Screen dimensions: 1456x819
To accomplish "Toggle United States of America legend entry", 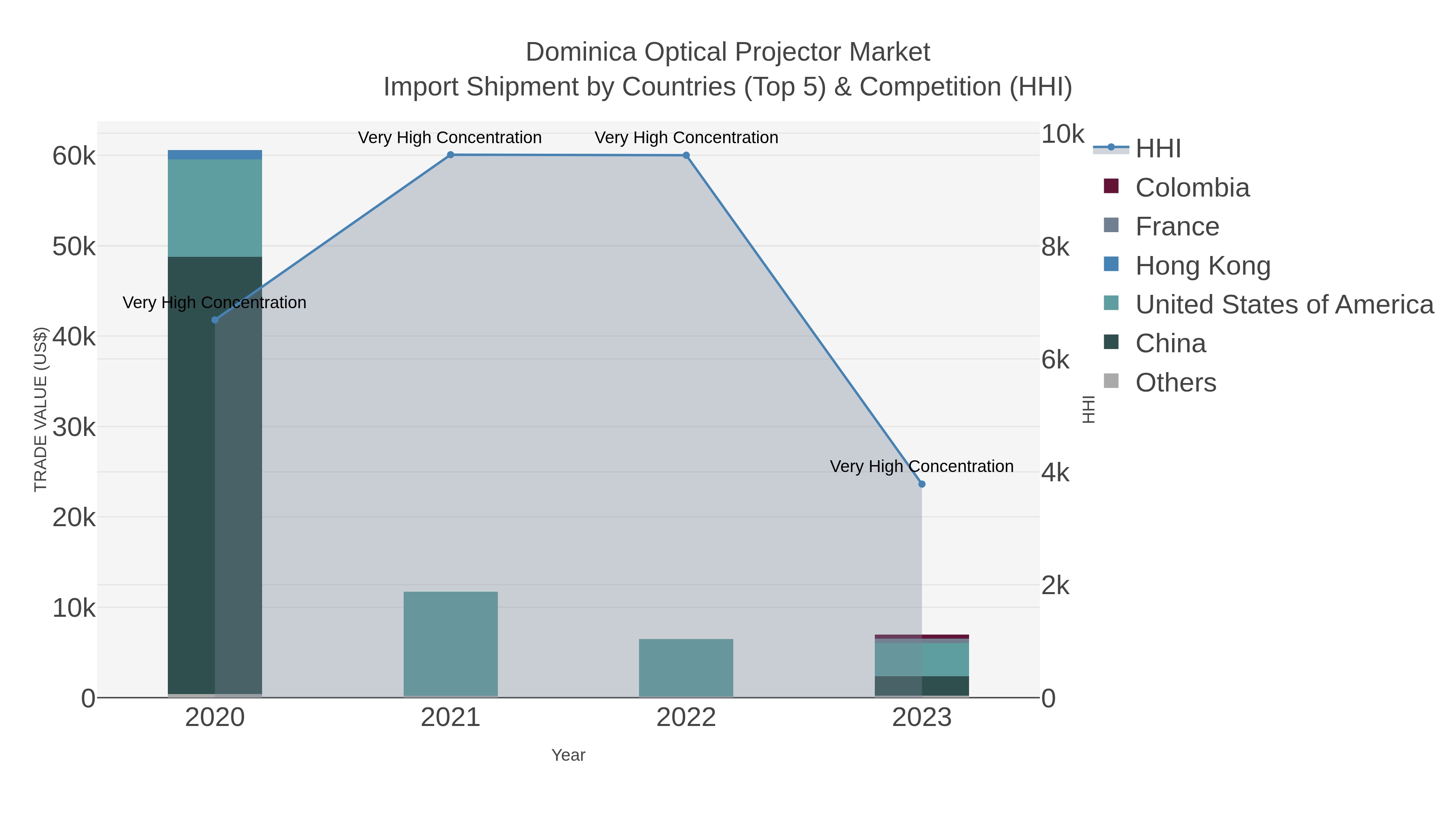I will click(x=1268, y=305).
